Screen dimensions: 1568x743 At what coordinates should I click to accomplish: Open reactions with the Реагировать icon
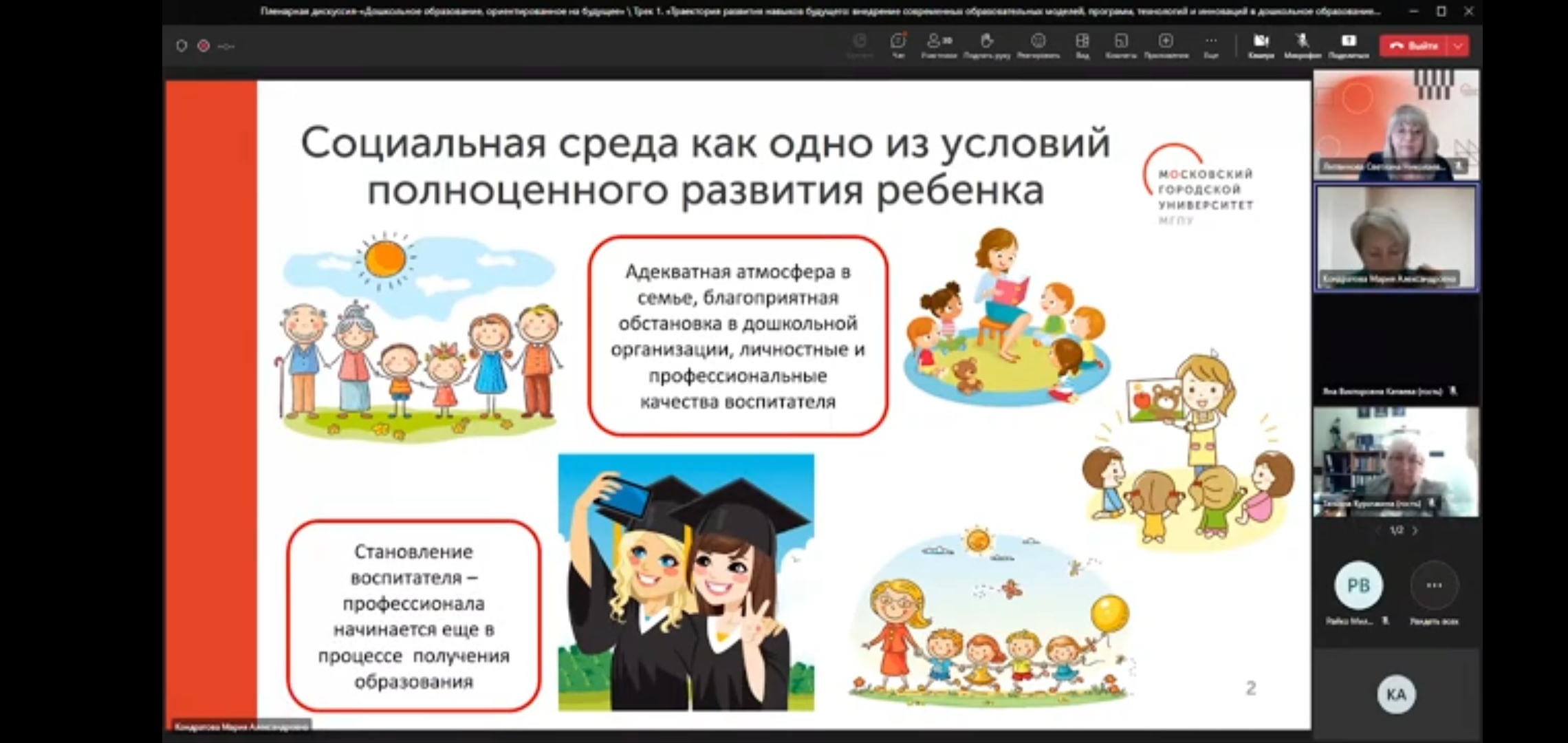[x=1038, y=45]
